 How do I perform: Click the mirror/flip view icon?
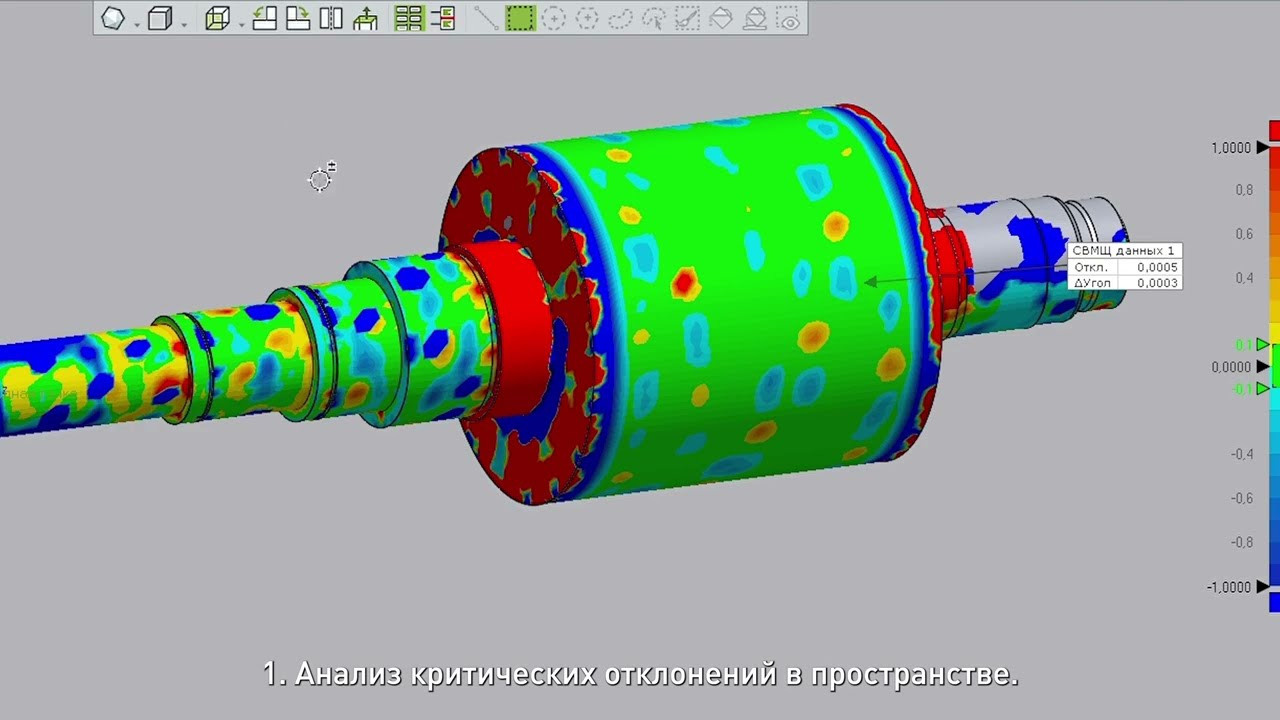pyautogui.click(x=331, y=18)
